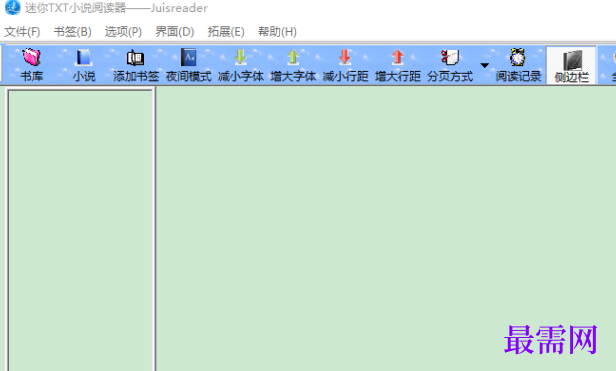Click 添加书签 to add a bookmark
Image resolution: width=616 pixels, height=371 pixels.
click(x=136, y=65)
